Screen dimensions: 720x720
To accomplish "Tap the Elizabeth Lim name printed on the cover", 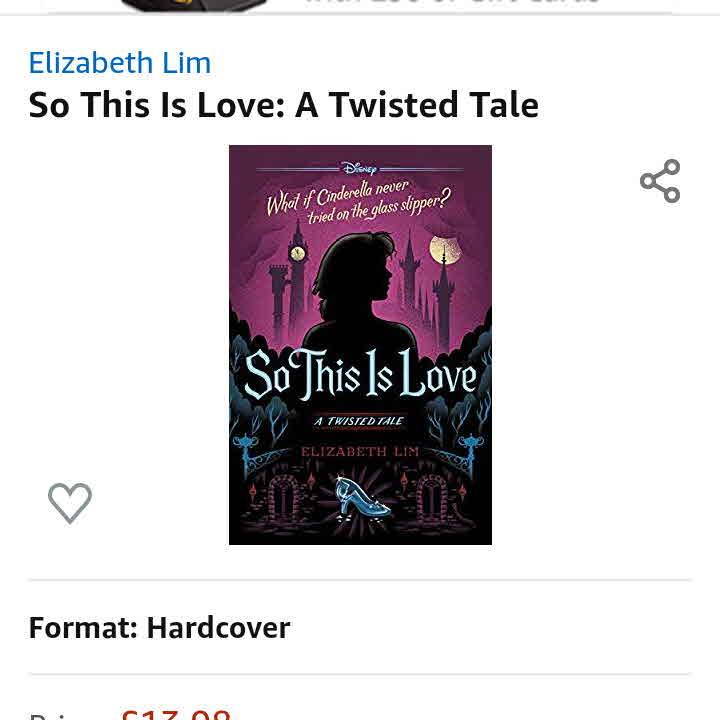I will pyautogui.click(x=360, y=452).
